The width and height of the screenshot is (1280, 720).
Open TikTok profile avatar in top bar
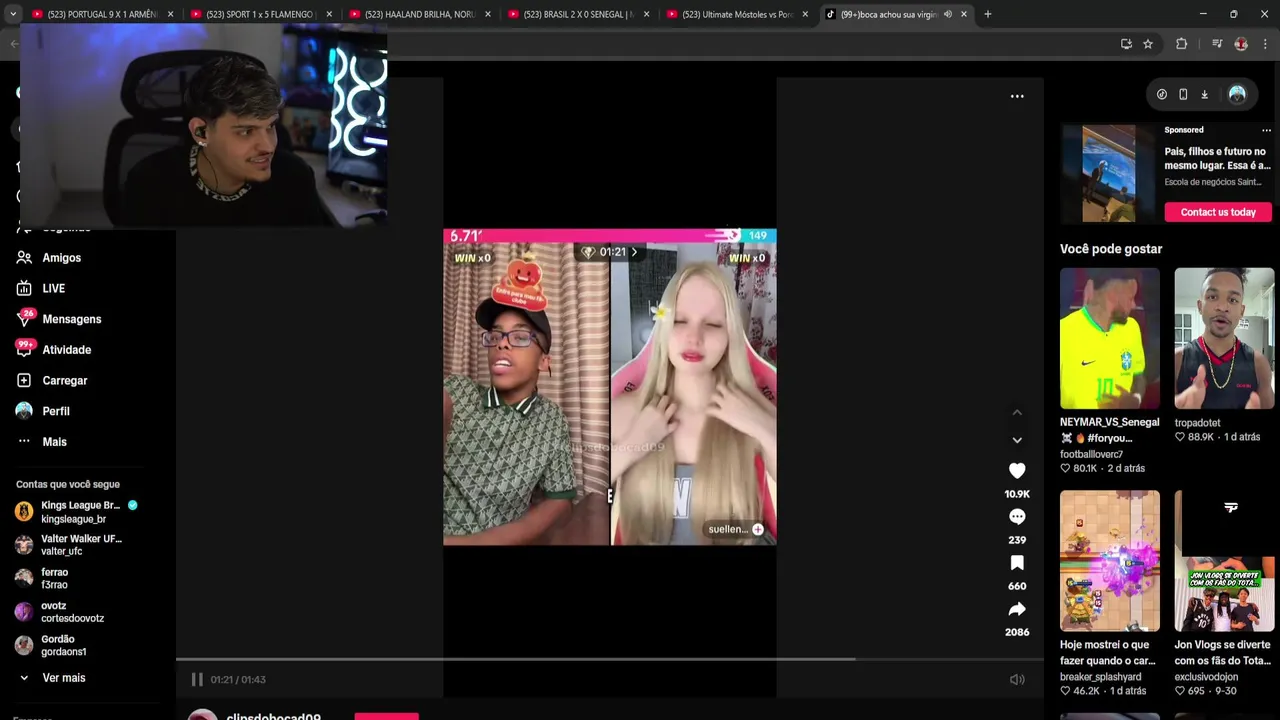(x=1237, y=94)
